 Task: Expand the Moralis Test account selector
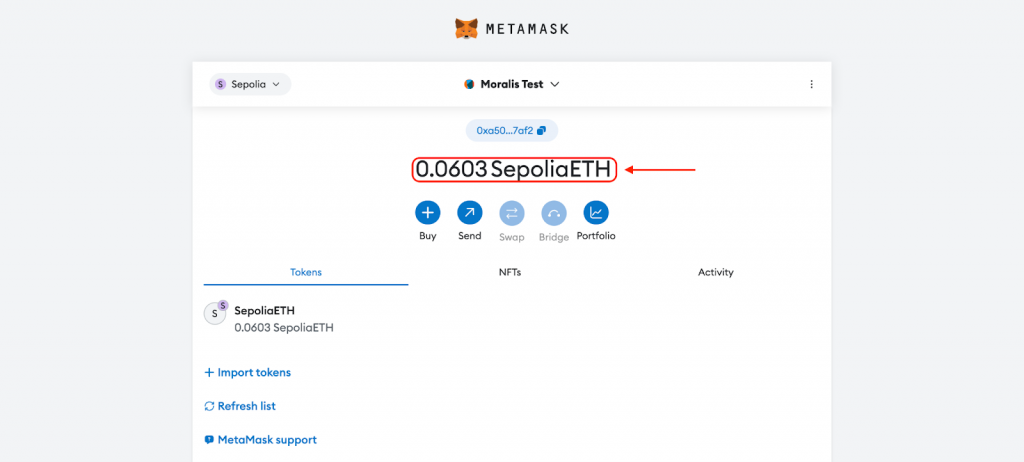512,84
